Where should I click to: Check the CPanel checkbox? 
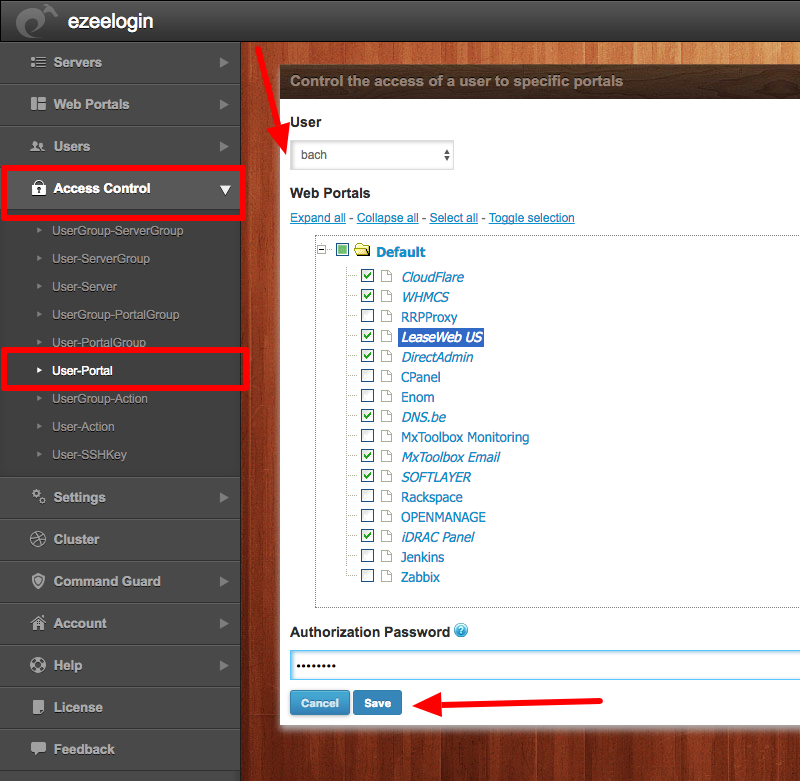coord(367,376)
